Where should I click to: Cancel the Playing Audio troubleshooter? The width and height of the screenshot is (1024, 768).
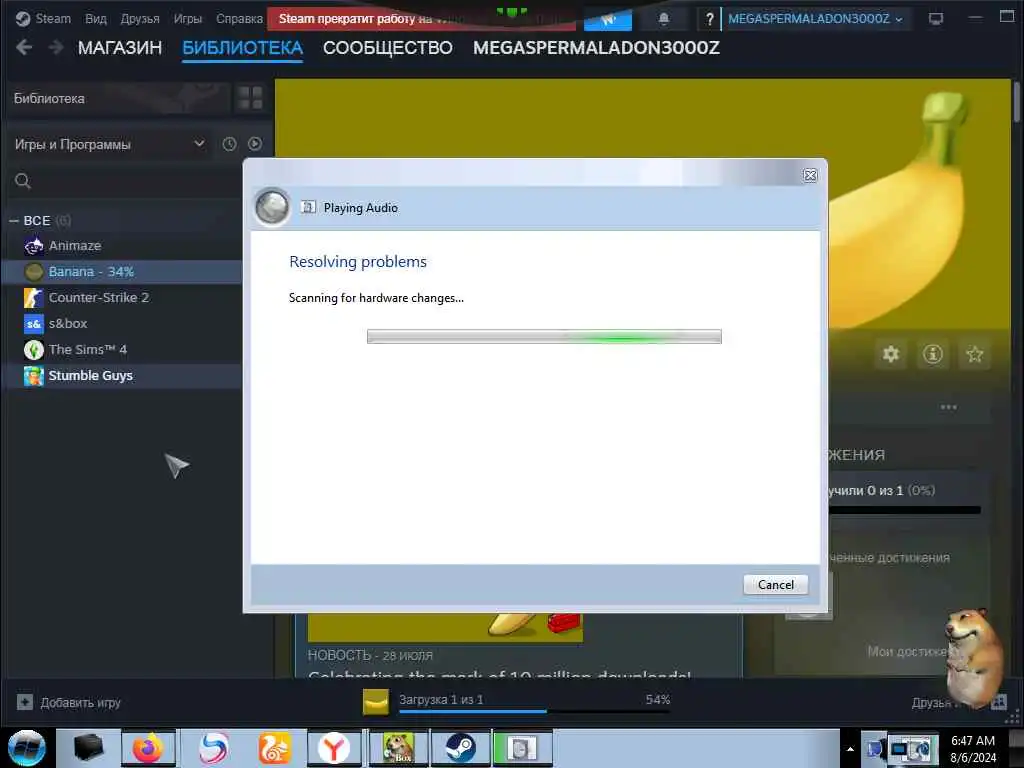point(775,584)
